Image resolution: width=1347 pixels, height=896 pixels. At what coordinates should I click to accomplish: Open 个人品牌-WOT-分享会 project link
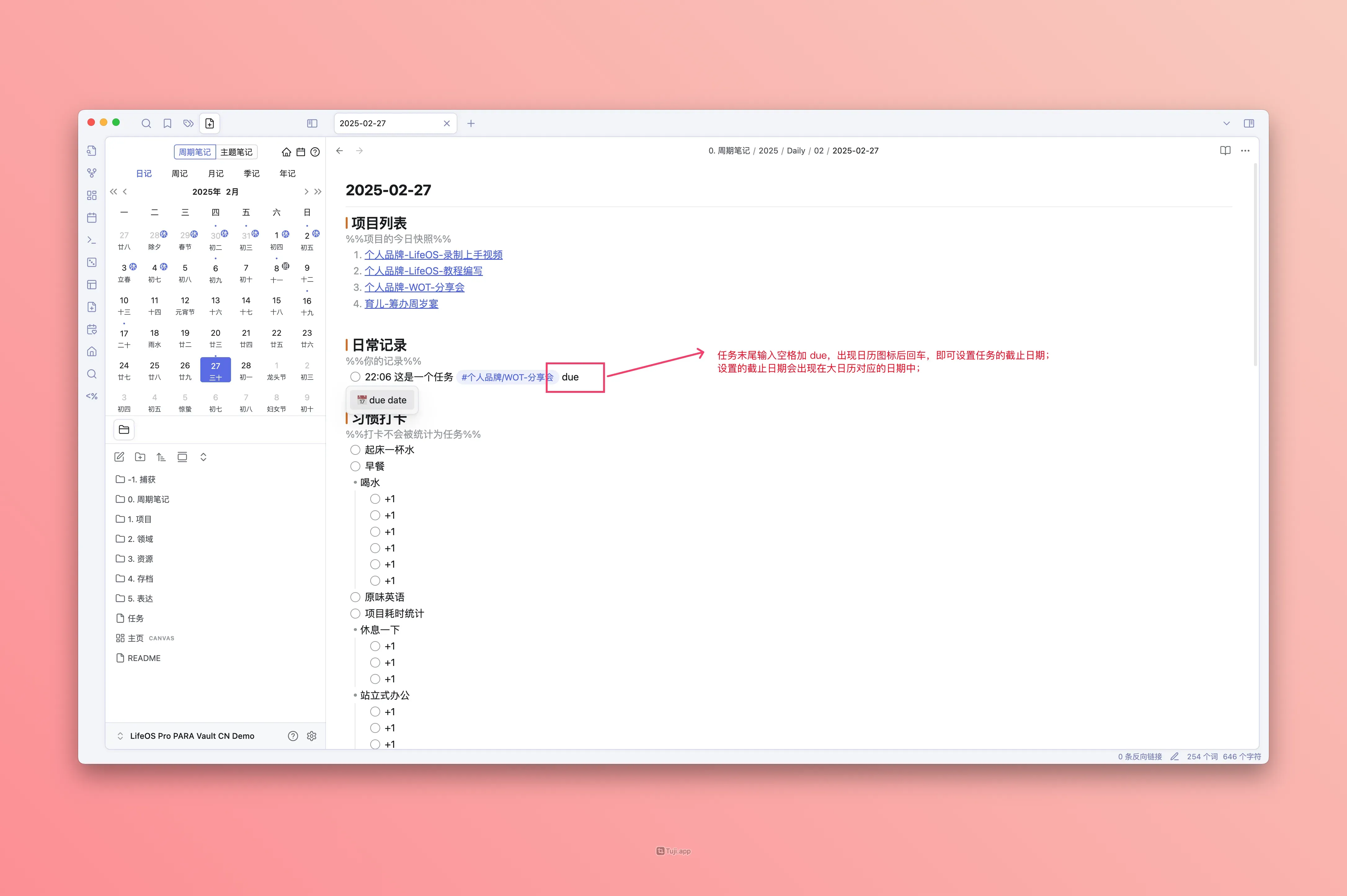click(414, 287)
